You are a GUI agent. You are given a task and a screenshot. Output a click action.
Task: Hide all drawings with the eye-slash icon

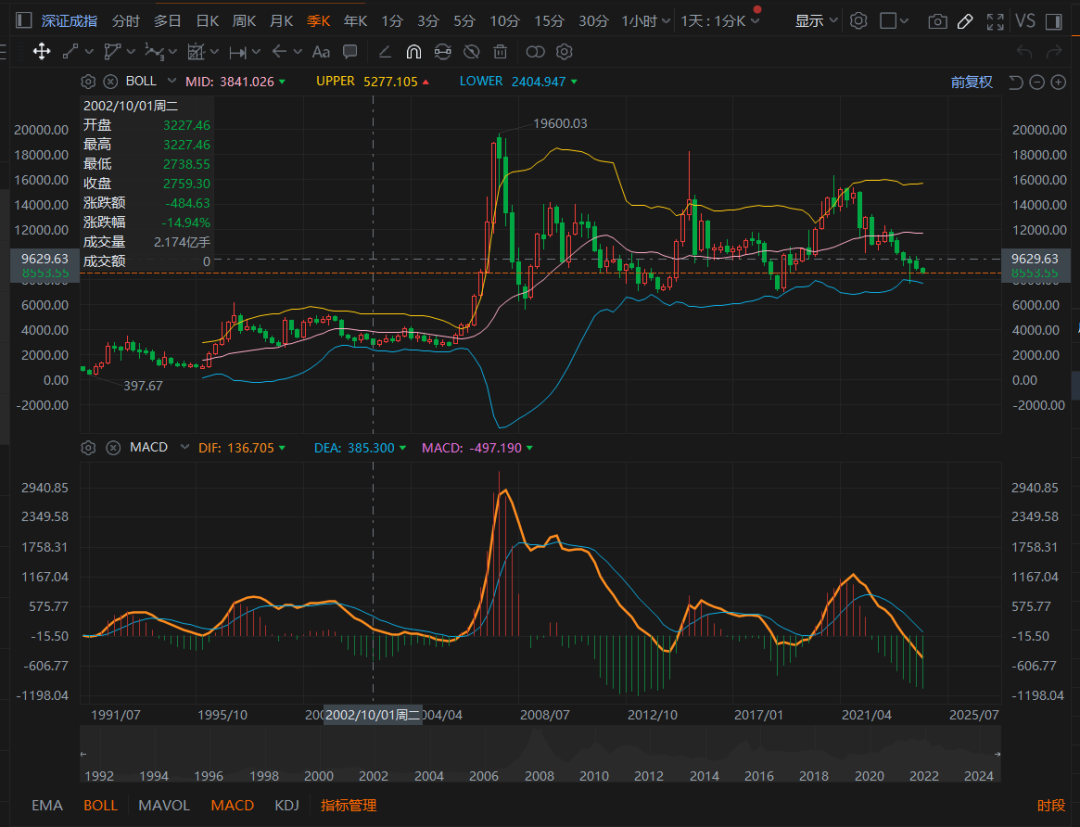tap(471, 52)
